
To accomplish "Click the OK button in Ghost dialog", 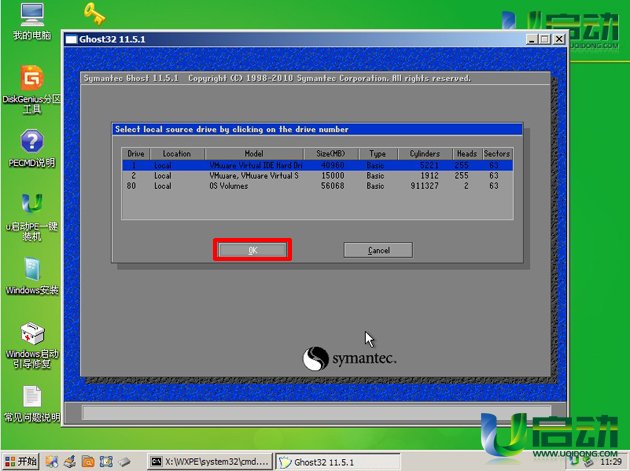I will point(252,250).
